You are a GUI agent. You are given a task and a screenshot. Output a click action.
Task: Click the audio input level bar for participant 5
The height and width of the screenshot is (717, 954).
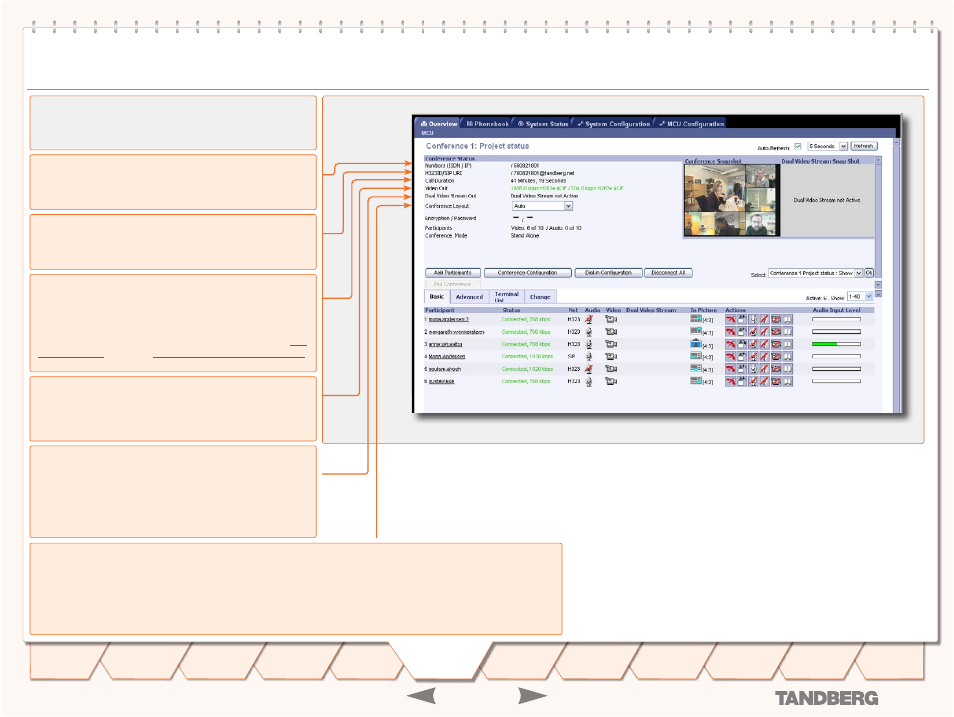(x=836, y=369)
